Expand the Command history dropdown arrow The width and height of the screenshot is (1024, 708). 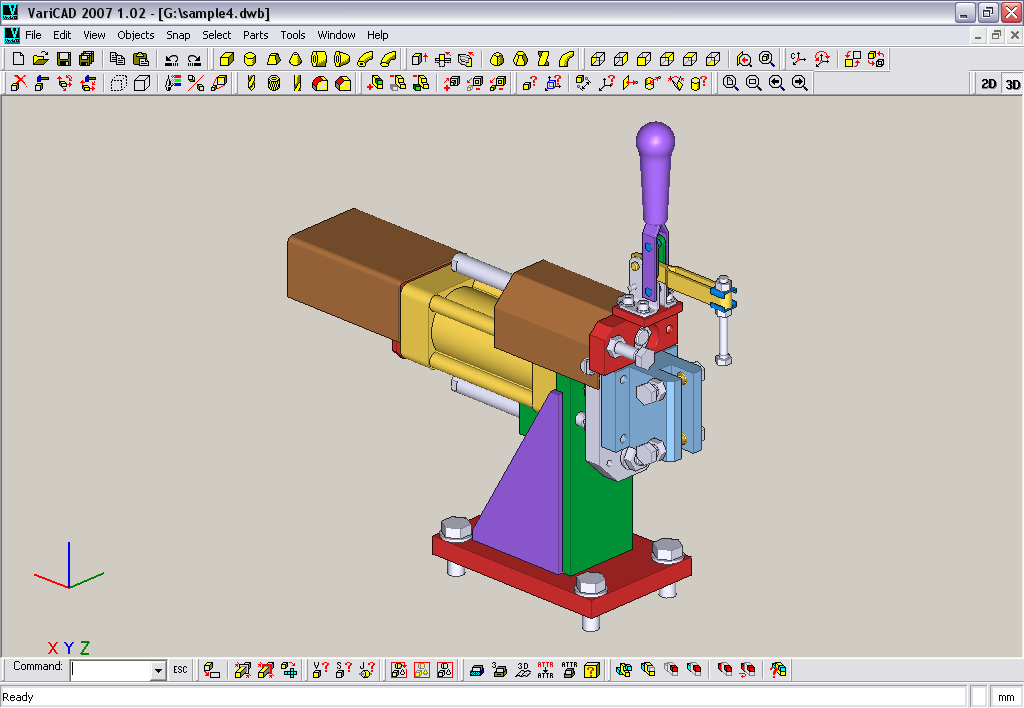click(158, 671)
